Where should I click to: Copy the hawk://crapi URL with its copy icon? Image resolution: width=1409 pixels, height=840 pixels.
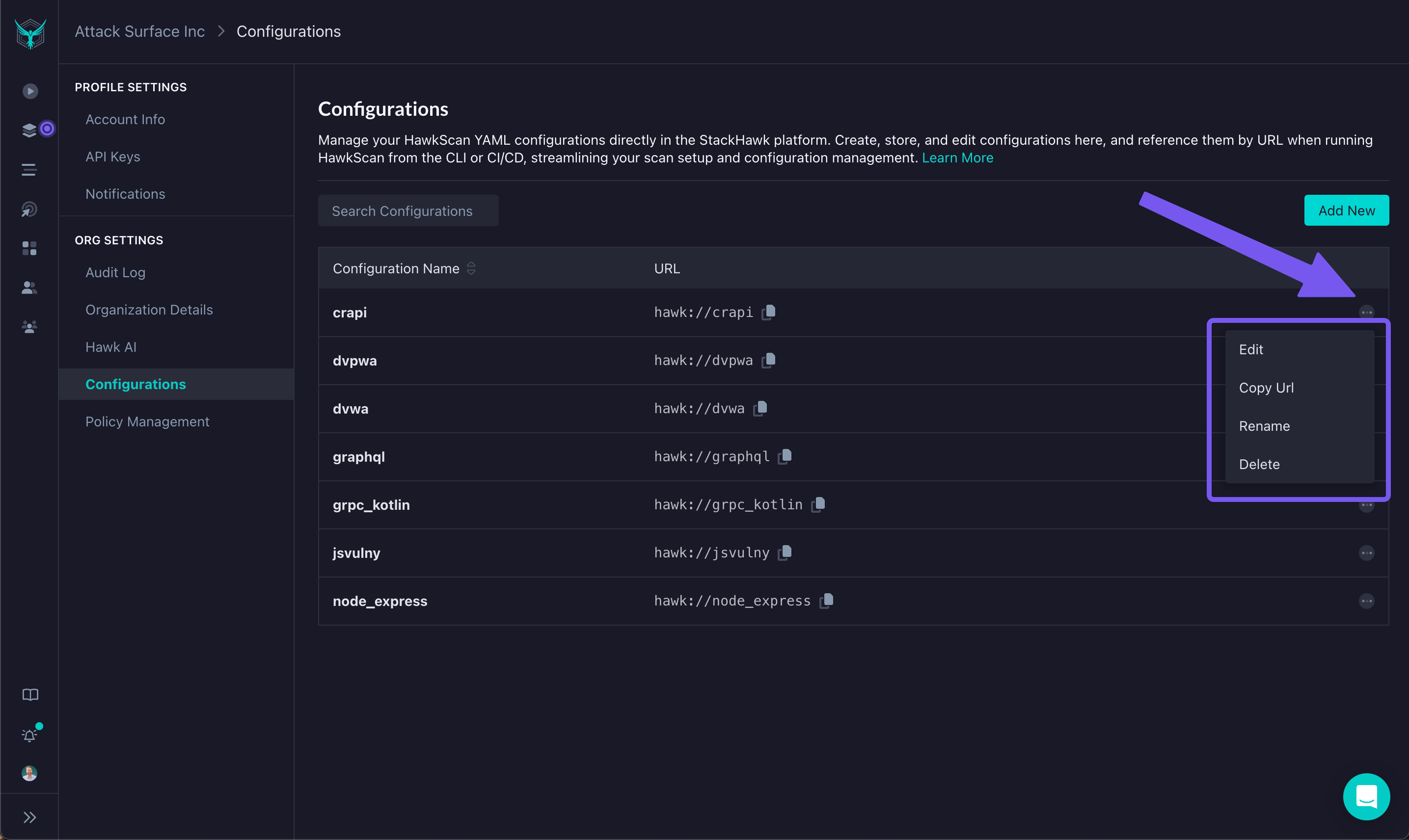(x=769, y=312)
